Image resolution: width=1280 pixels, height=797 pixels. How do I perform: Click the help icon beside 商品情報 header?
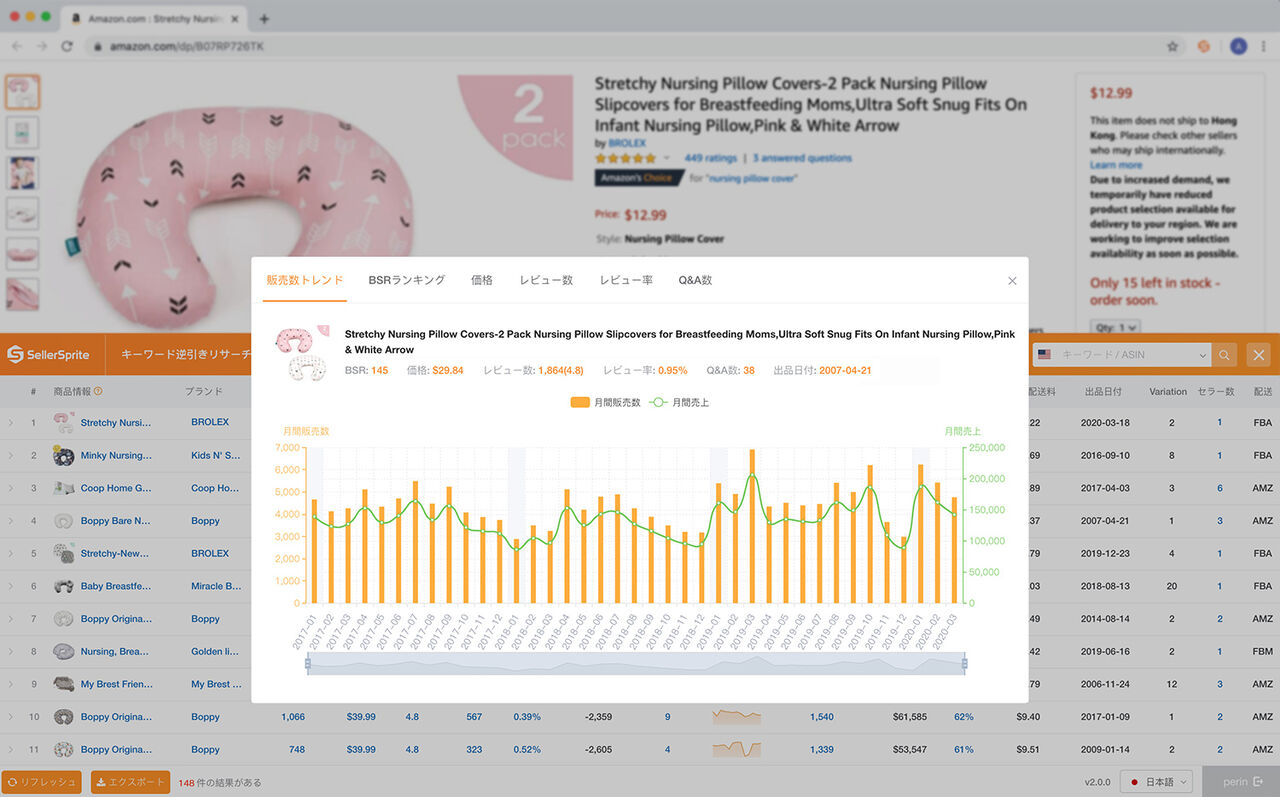[x=98, y=392]
